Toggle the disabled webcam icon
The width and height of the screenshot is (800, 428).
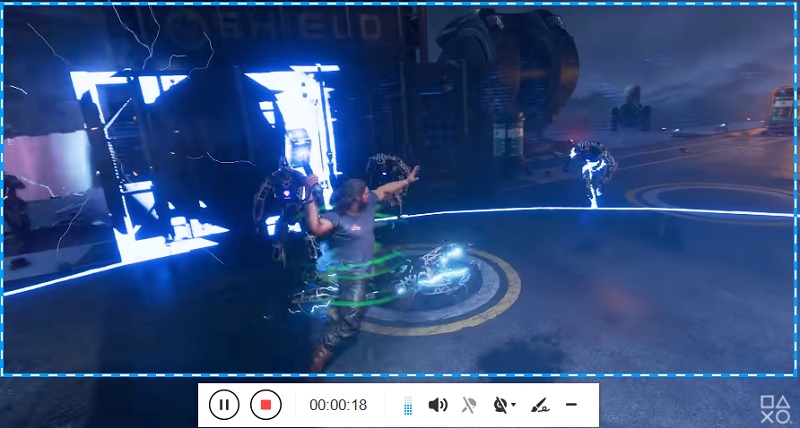coord(501,405)
